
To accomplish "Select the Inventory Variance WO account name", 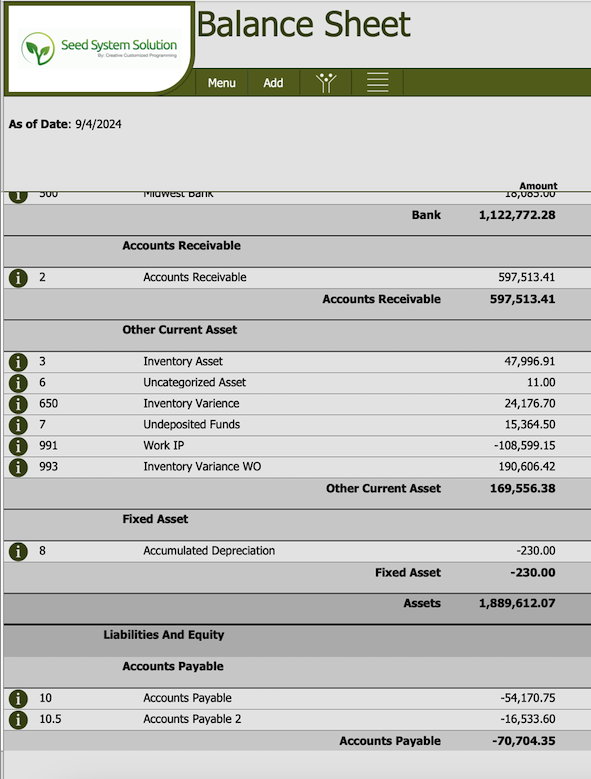I will [202, 467].
